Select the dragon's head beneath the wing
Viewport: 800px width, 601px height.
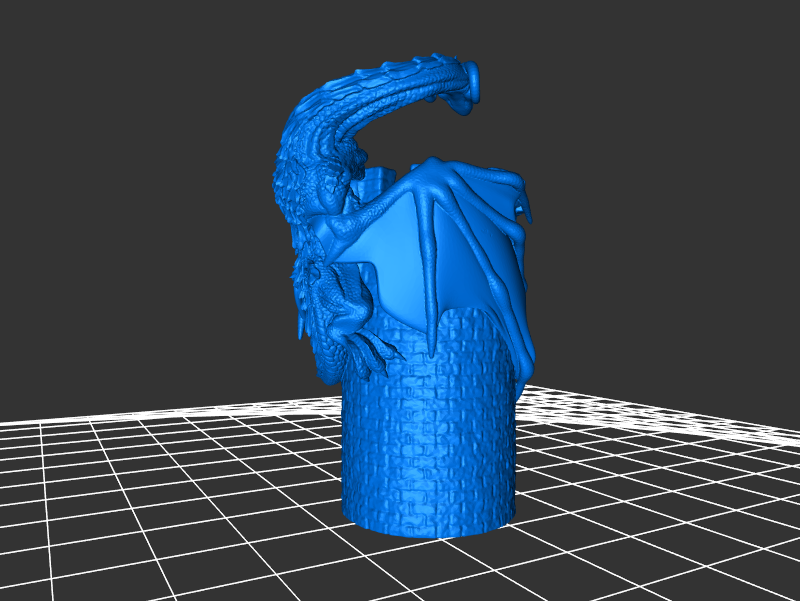335,300
